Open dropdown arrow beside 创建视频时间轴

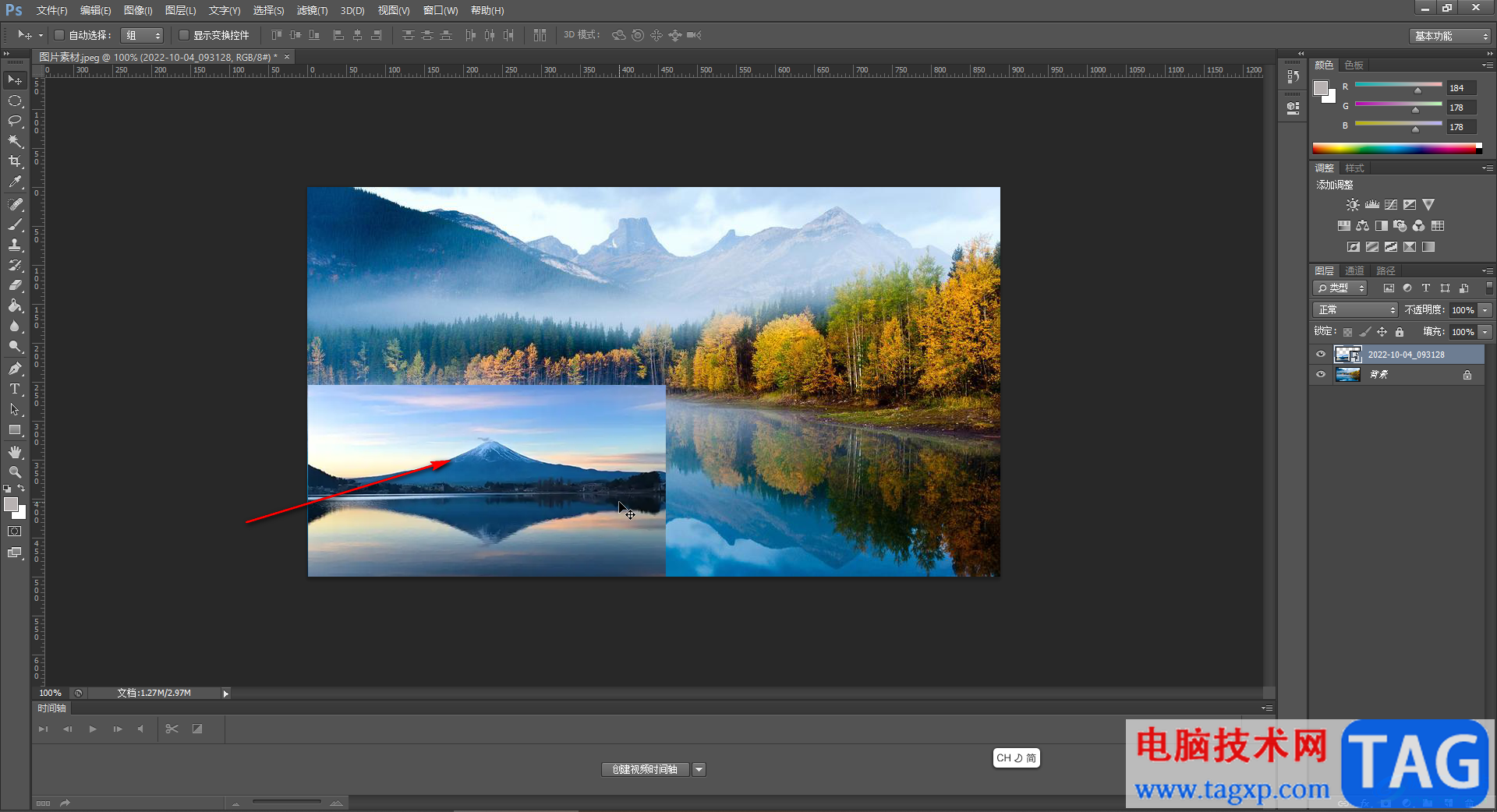pyautogui.click(x=699, y=769)
